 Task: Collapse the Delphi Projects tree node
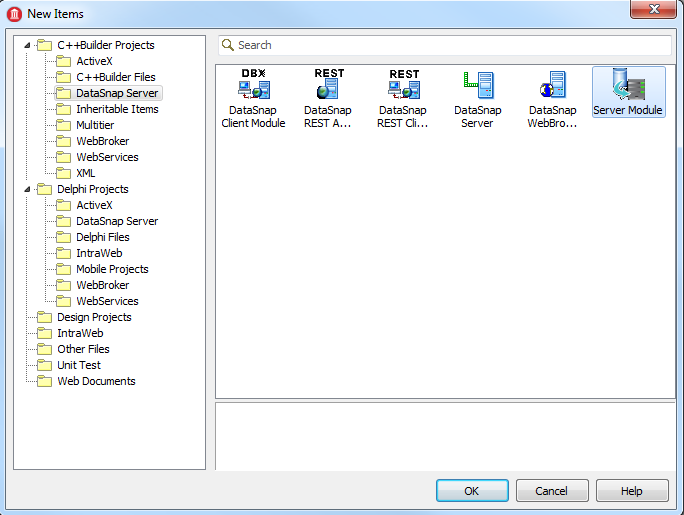(x=27, y=189)
